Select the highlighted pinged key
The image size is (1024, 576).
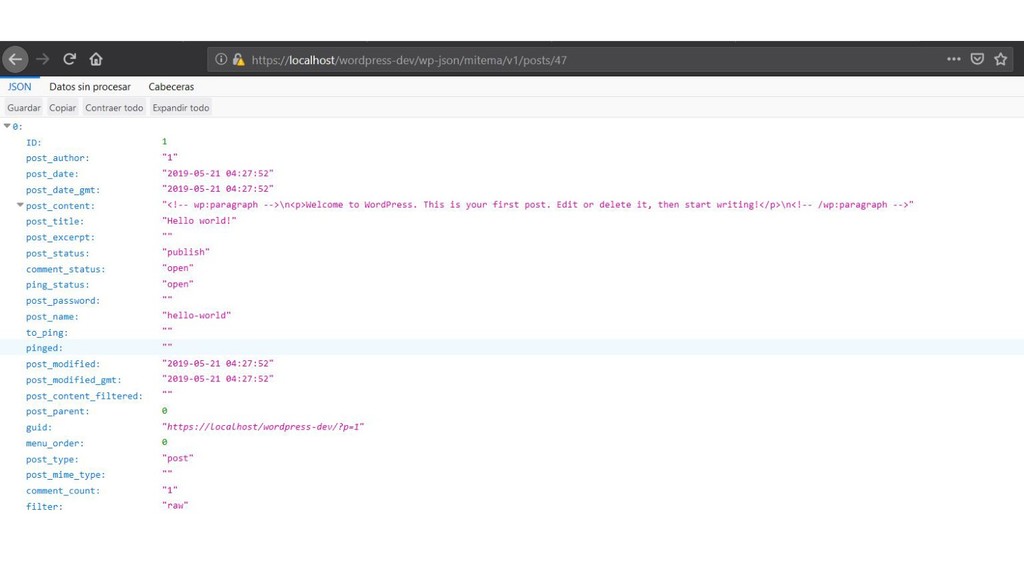[44, 348]
